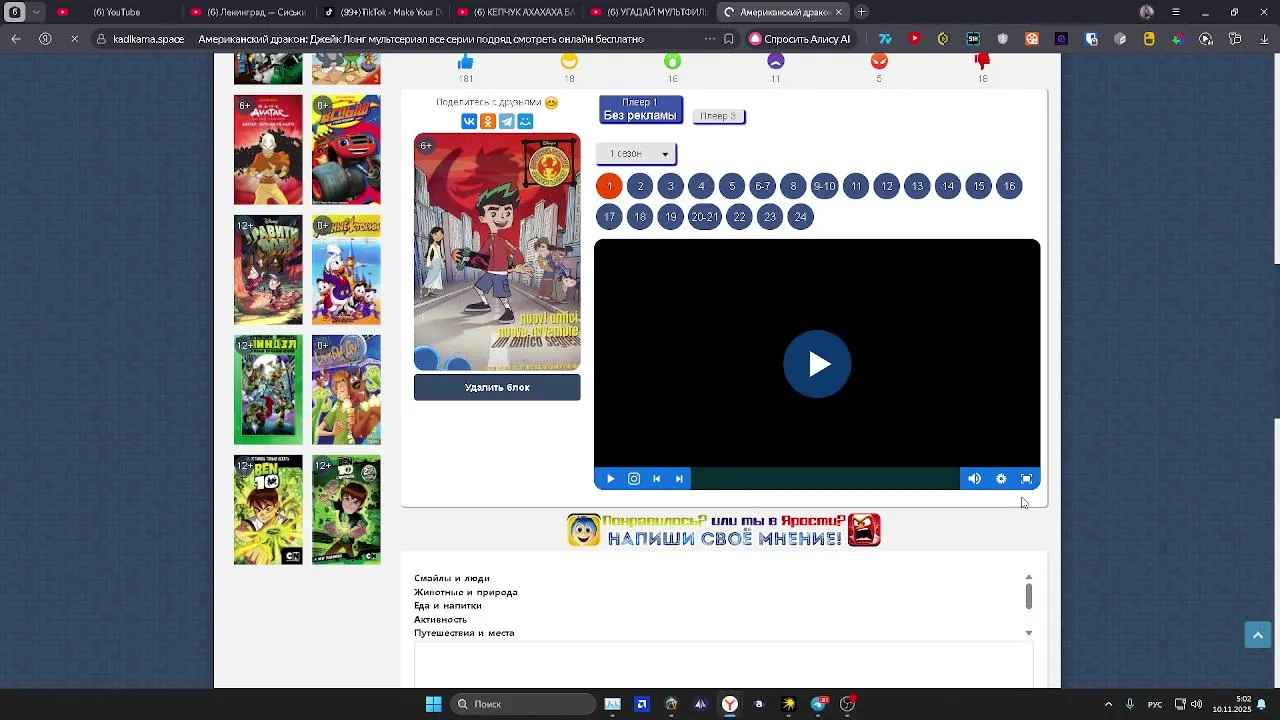The image size is (1280, 720).
Task: Share the page on VK
Action: [x=469, y=121]
